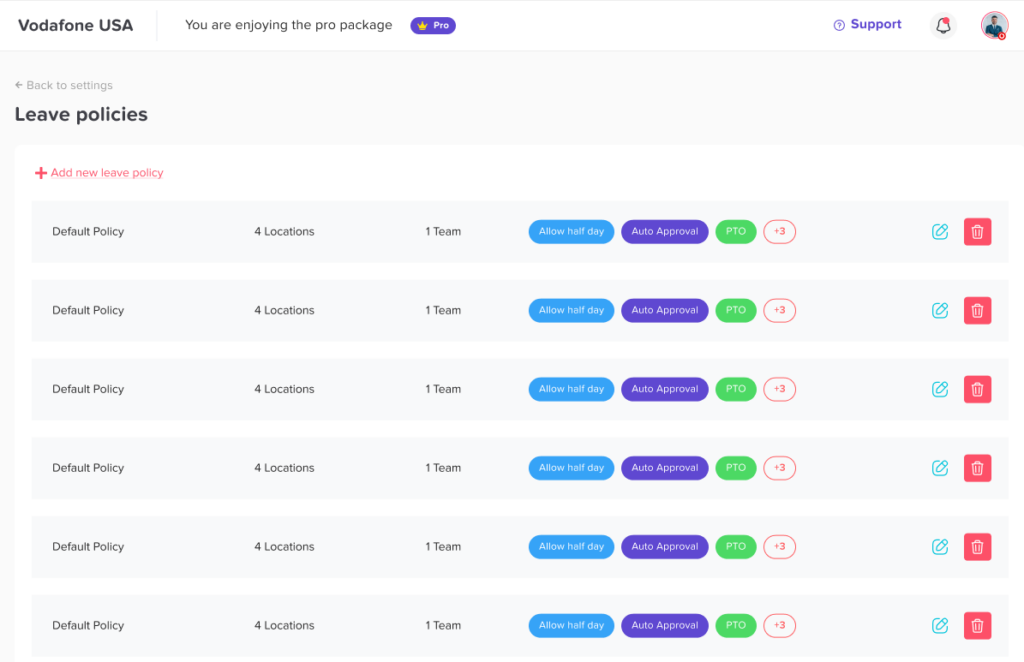Screen dimensions: 1024x662
Task: Delete the second Default Policy row
Action: (977, 310)
